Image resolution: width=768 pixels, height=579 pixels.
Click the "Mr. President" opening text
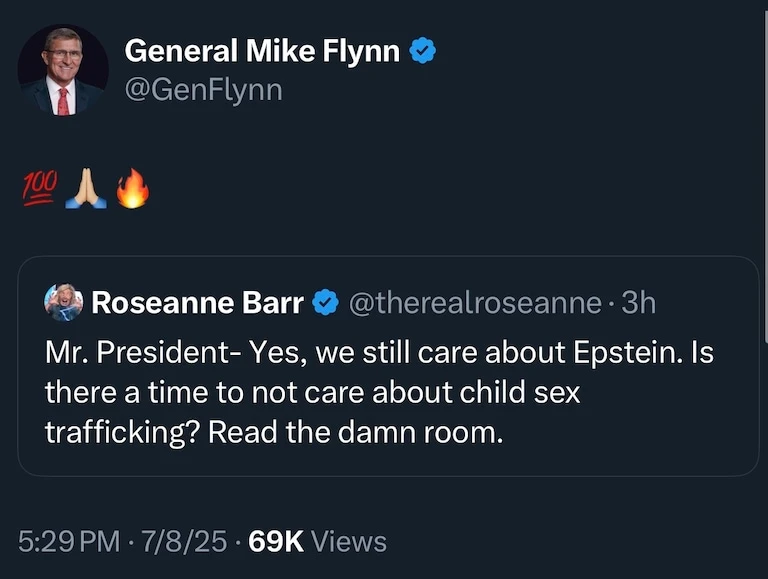point(138,352)
